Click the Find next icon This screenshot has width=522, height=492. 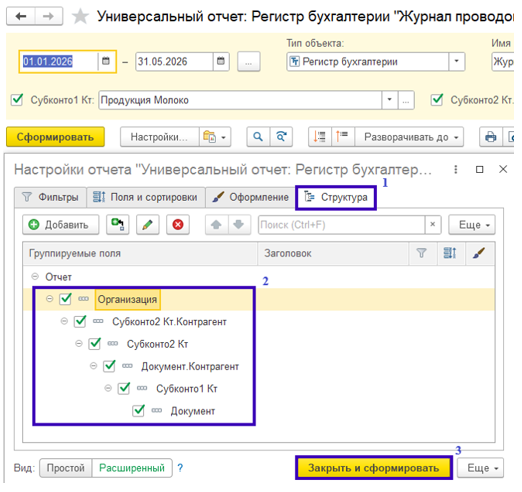(x=281, y=137)
